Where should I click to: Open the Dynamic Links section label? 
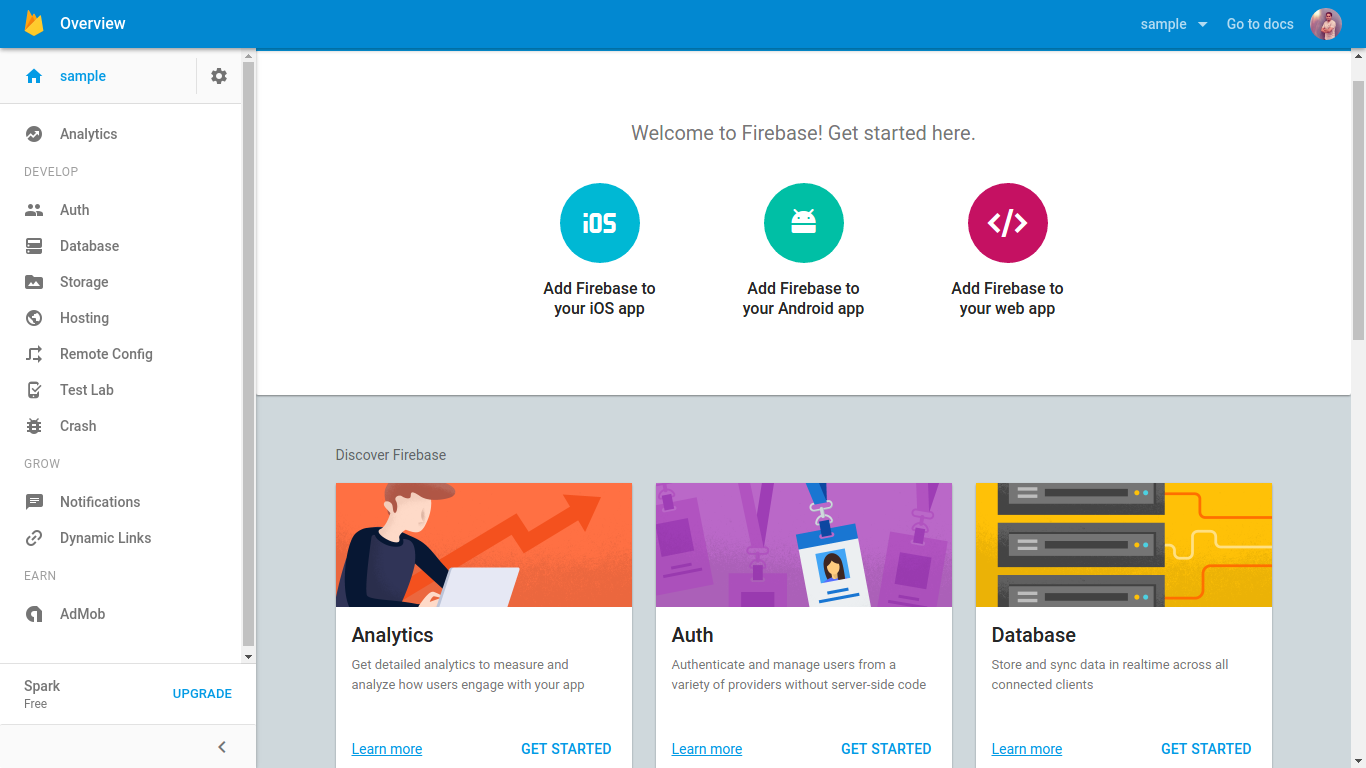106,538
